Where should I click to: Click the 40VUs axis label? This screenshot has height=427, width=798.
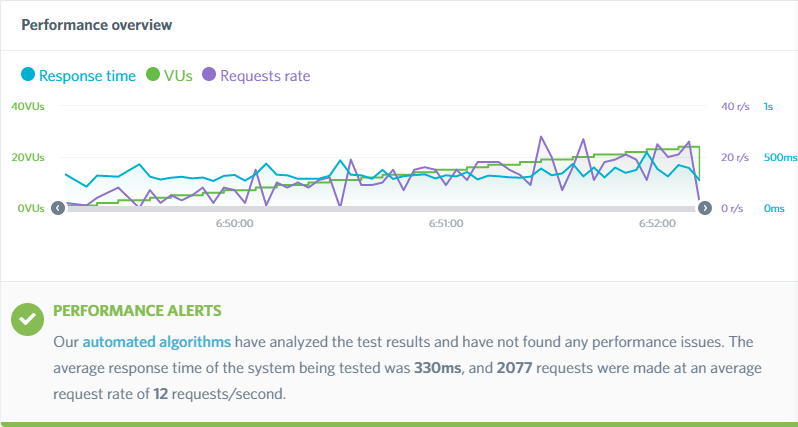coord(27,106)
